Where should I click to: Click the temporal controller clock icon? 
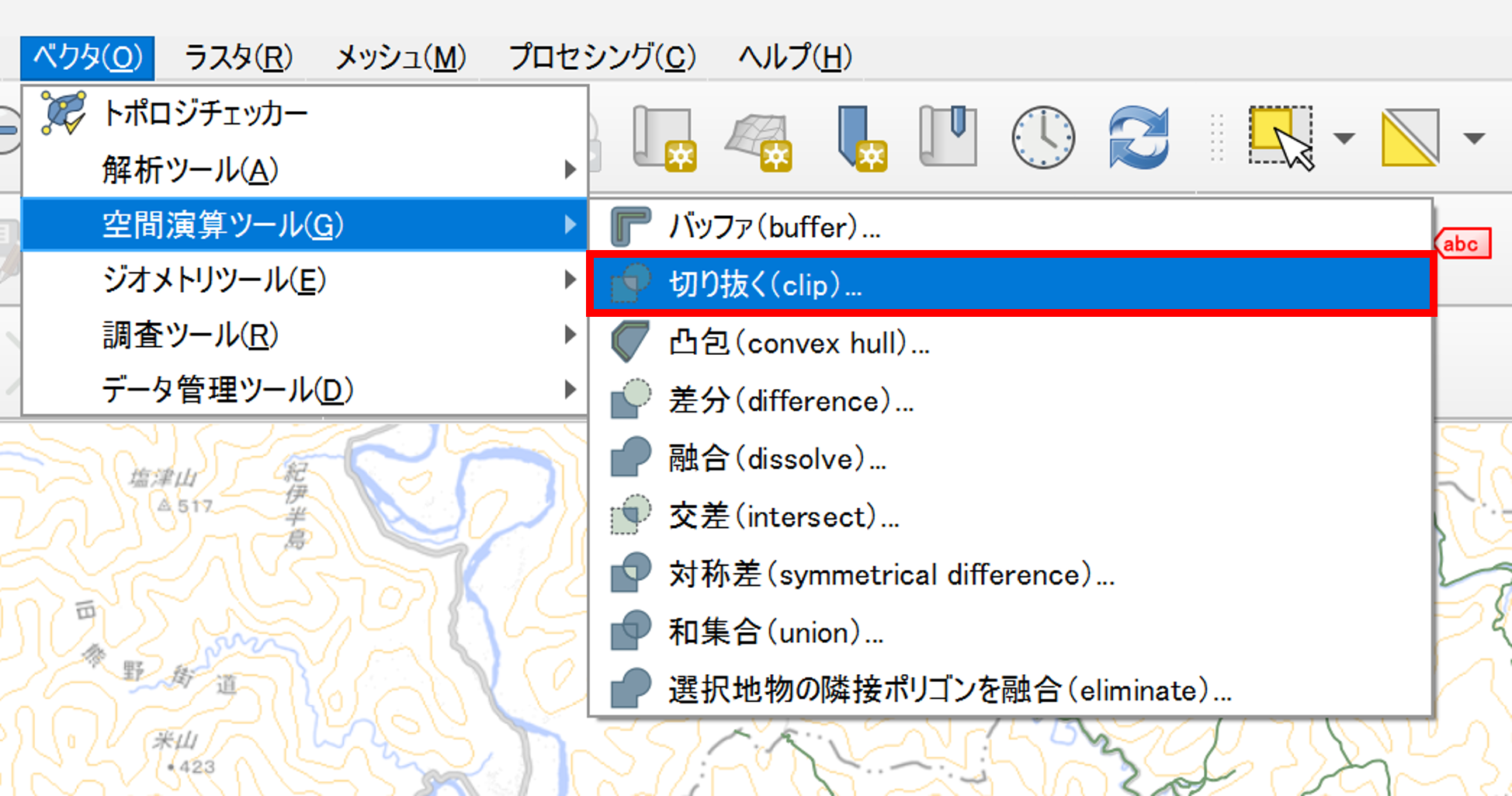click(x=1042, y=138)
